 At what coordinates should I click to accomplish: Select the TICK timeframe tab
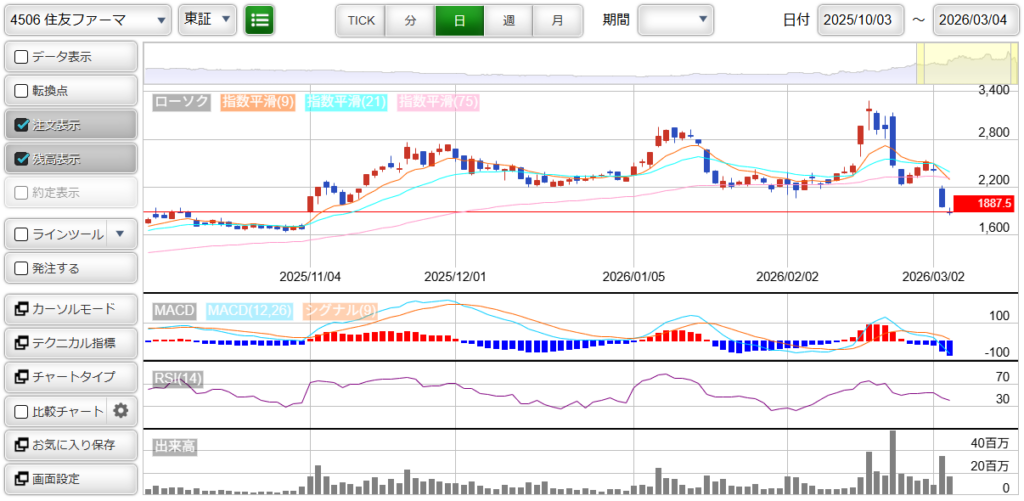click(360, 20)
